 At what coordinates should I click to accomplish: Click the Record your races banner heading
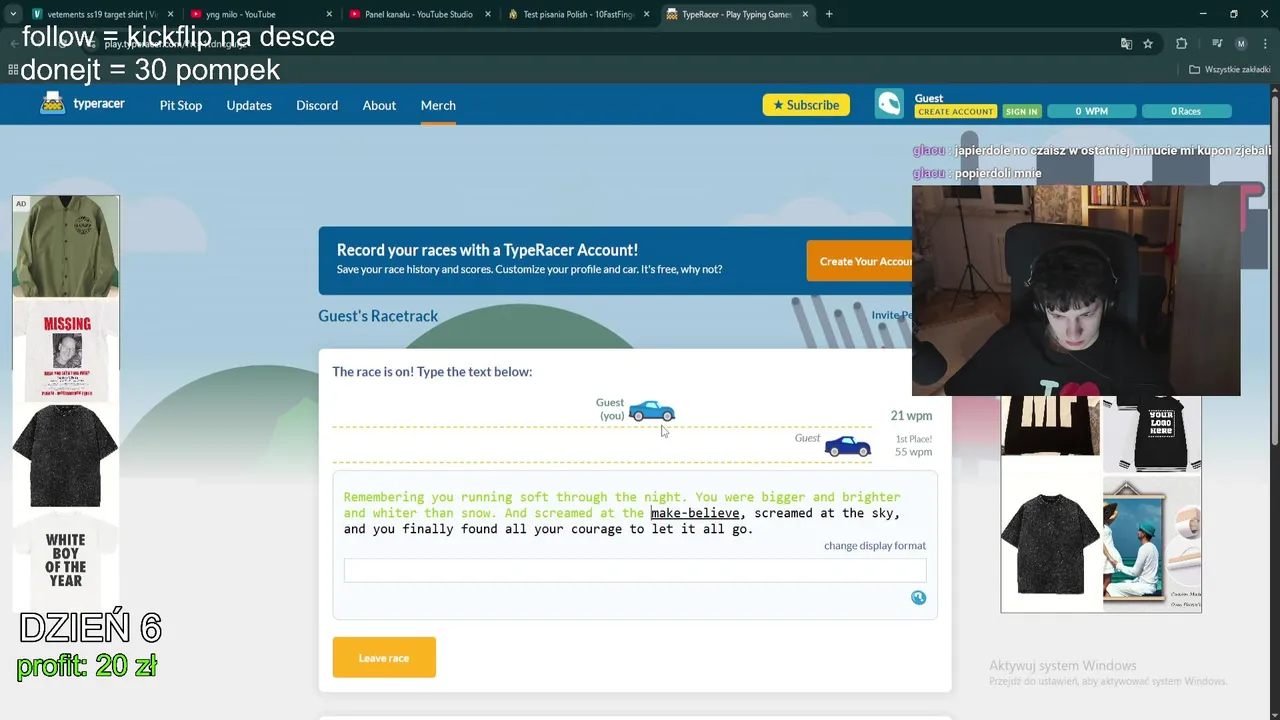pyautogui.click(x=487, y=250)
